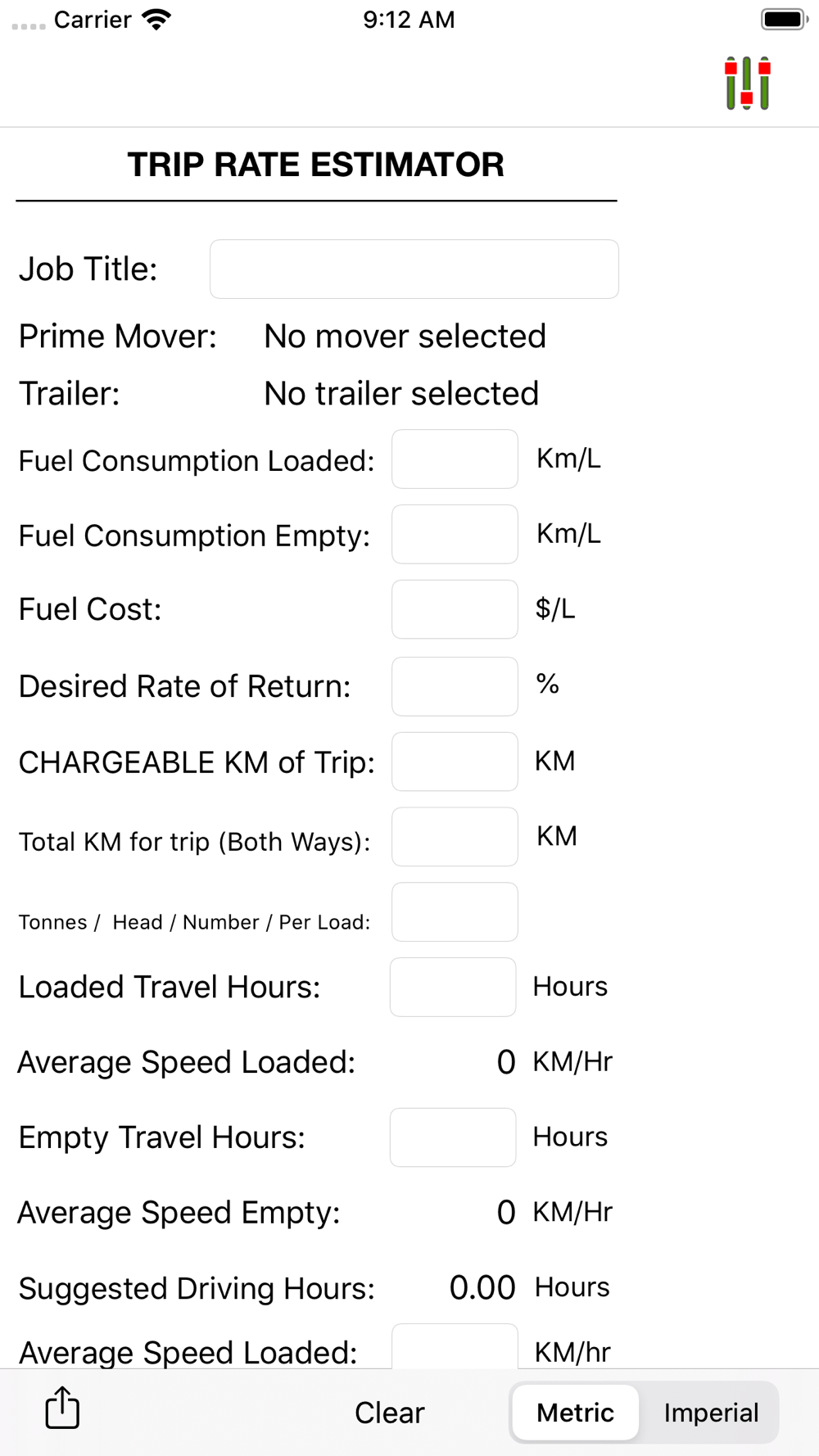The height and width of the screenshot is (1456, 819).
Task: Tap the battery icon in status bar
Action: [x=784, y=19]
